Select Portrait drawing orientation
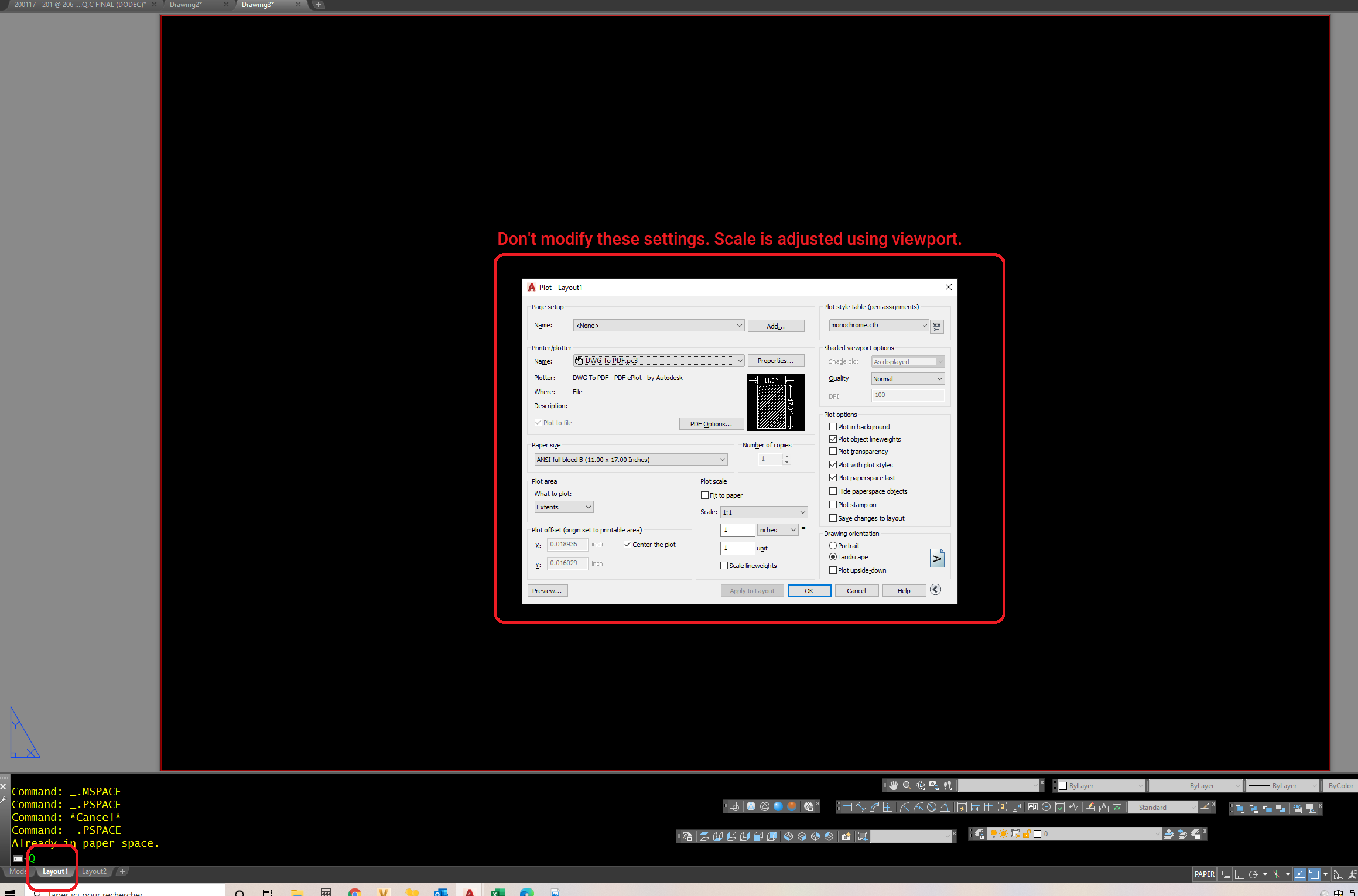Image resolution: width=1358 pixels, height=896 pixels. 833,545
